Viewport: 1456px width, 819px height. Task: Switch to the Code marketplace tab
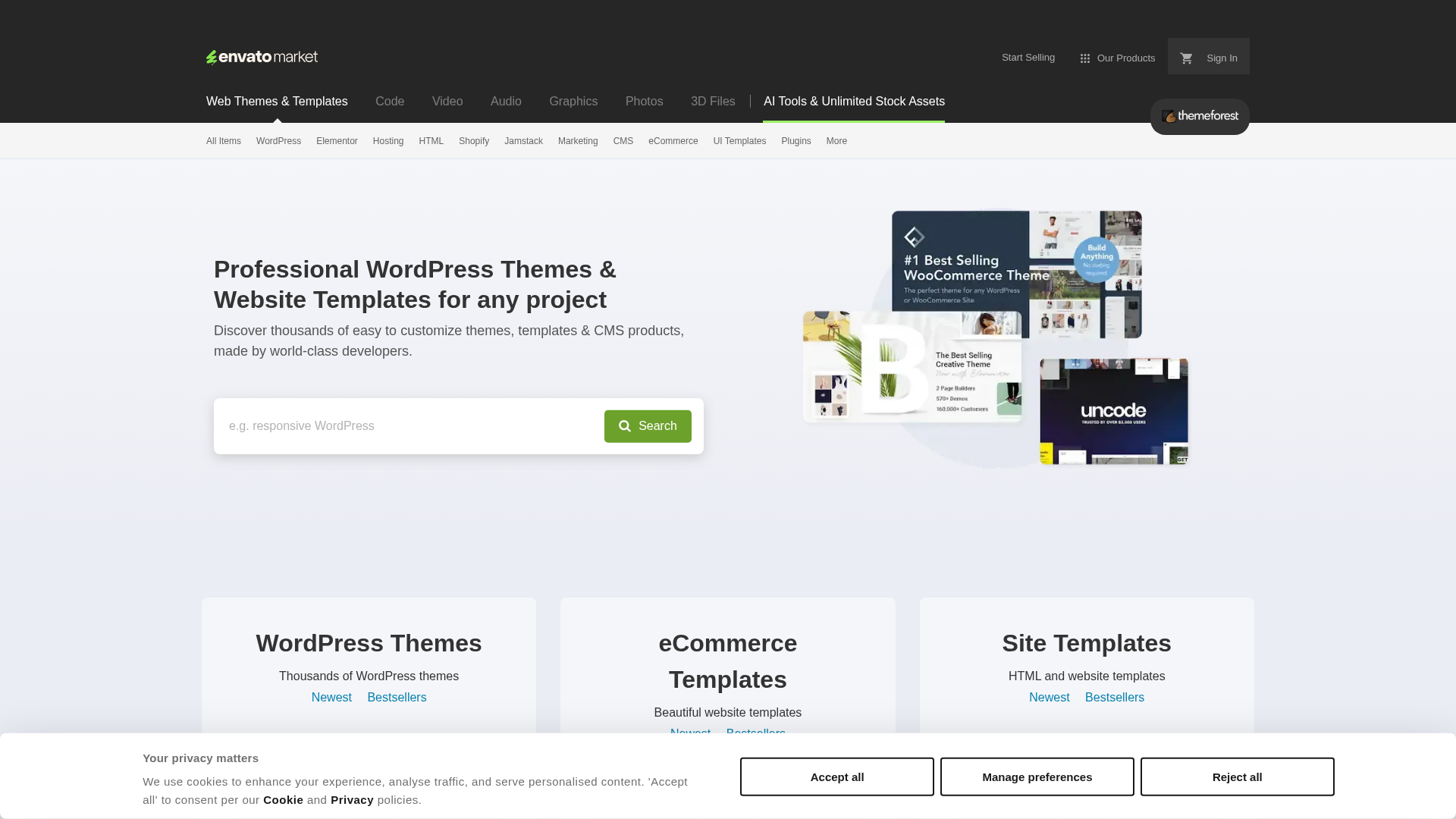(390, 102)
